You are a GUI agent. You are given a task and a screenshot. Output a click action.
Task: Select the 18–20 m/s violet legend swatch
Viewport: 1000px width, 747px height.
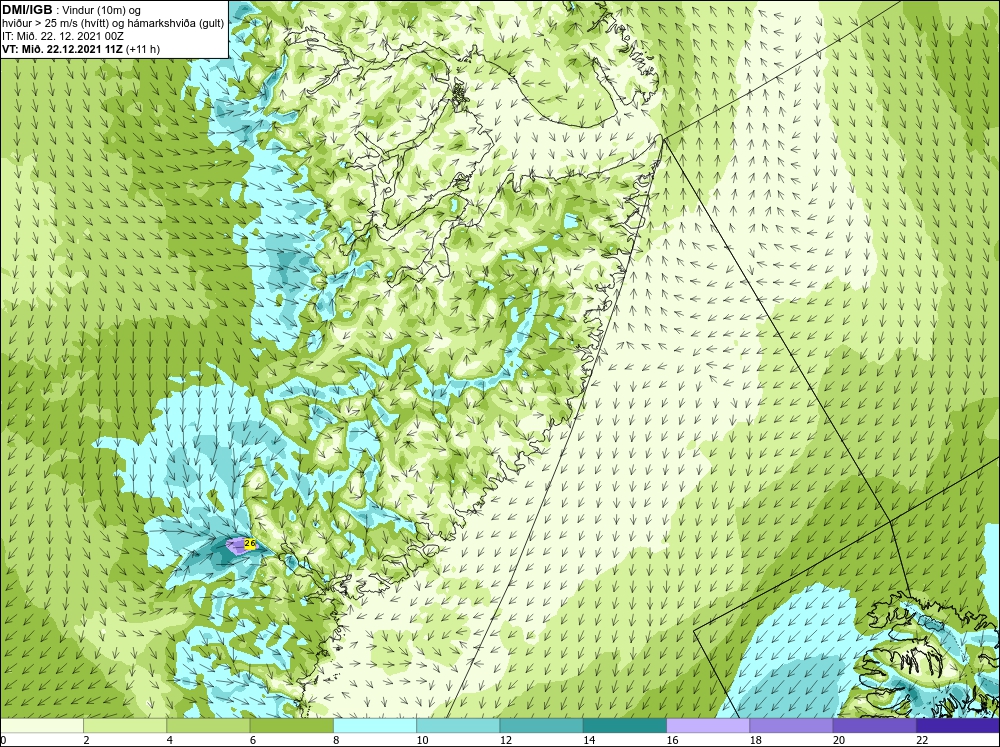[x=791, y=726]
